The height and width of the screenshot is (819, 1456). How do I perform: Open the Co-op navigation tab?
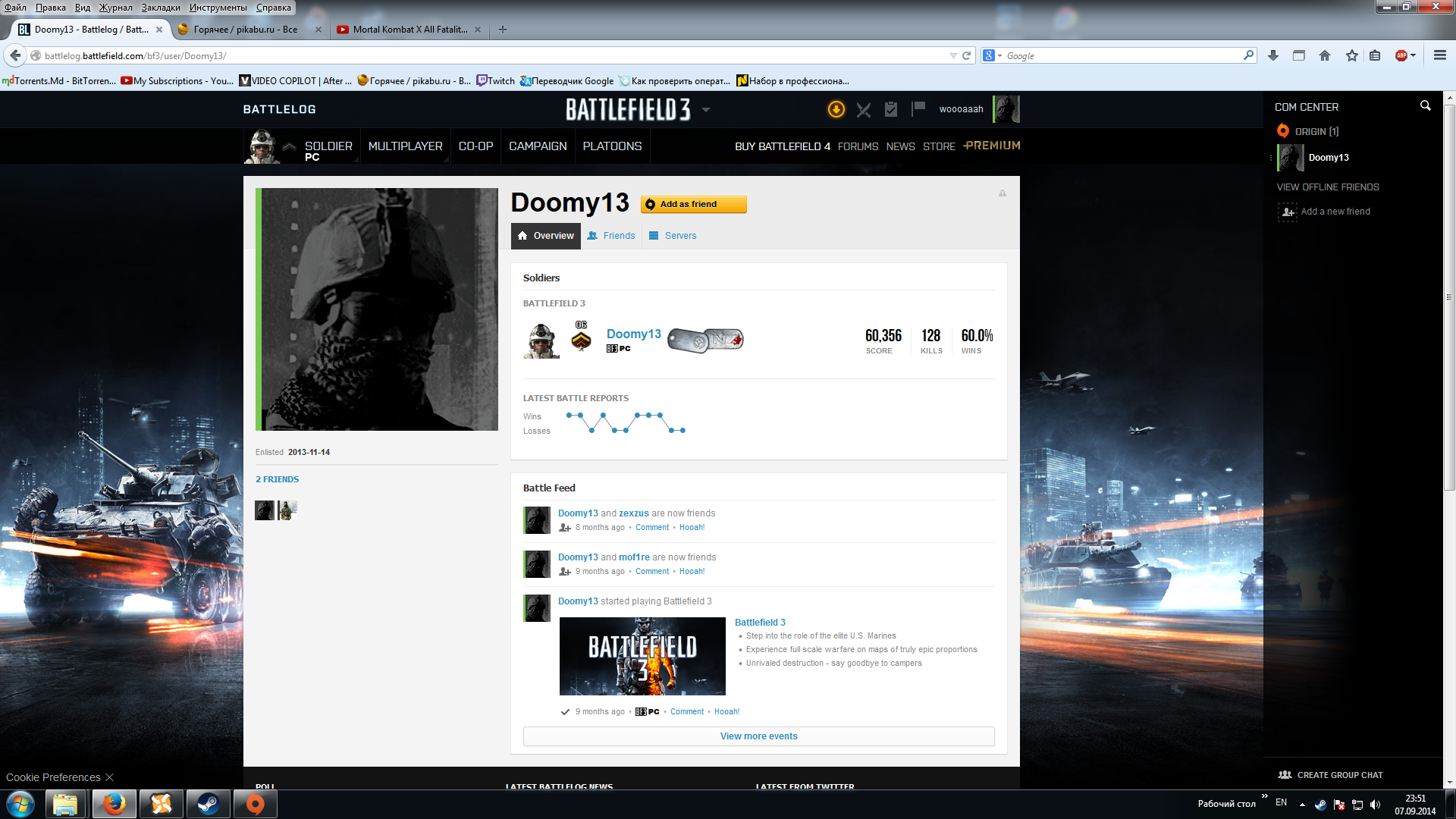(475, 146)
